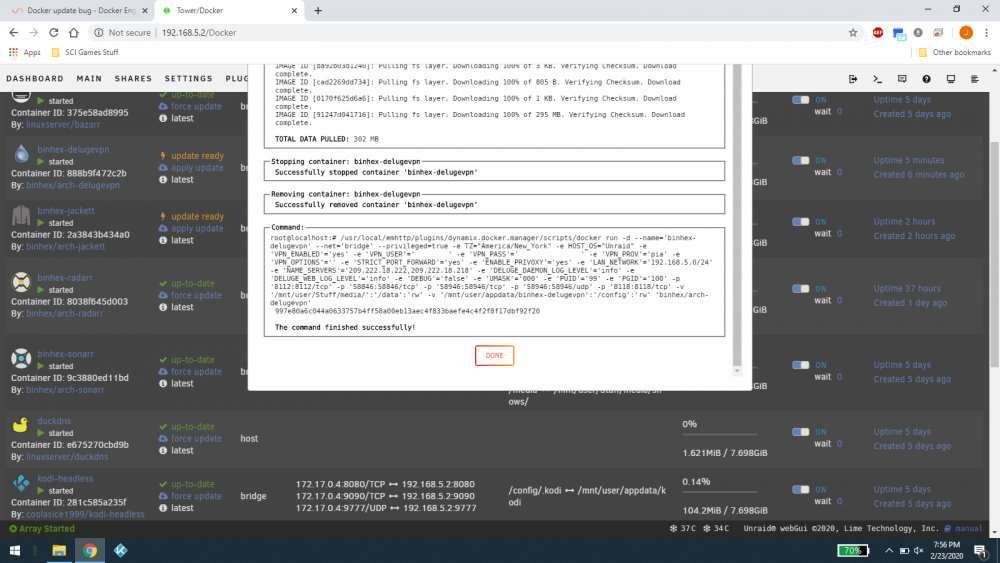Open File Explorer from taskbar
The height and width of the screenshot is (563, 1000).
click(x=59, y=550)
